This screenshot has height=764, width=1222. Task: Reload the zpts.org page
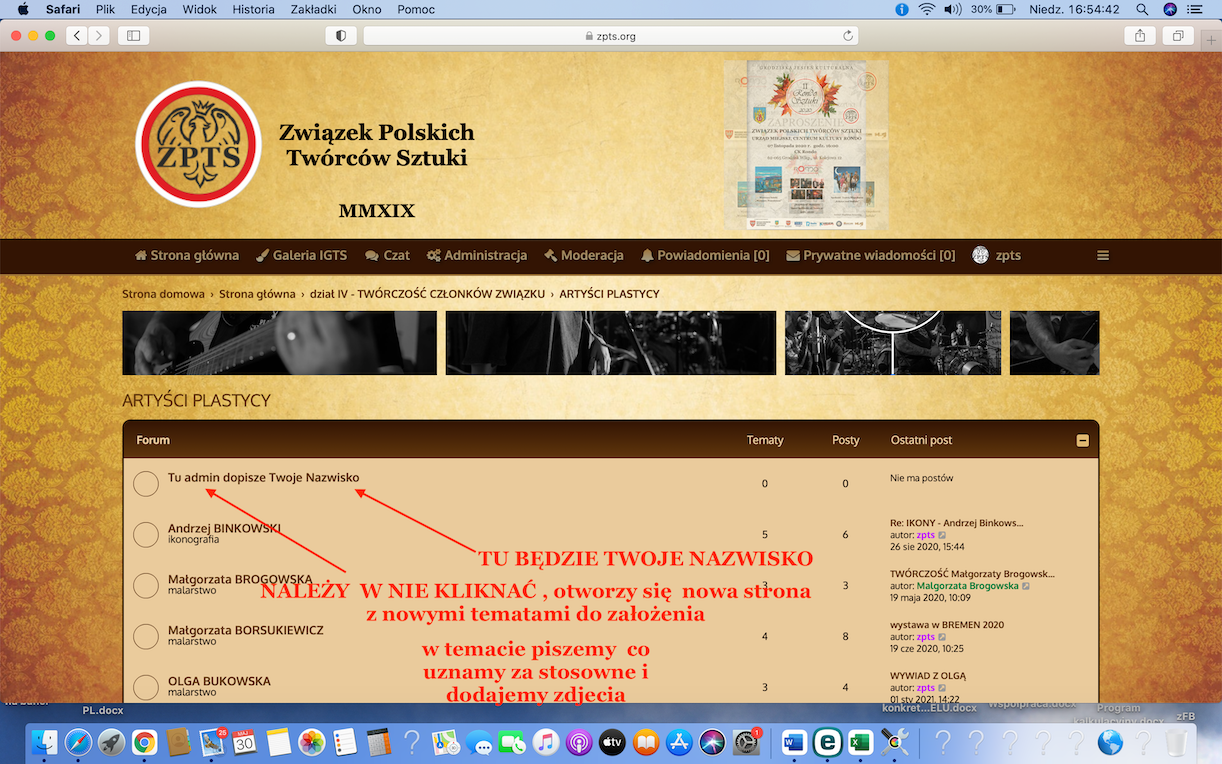(x=848, y=36)
